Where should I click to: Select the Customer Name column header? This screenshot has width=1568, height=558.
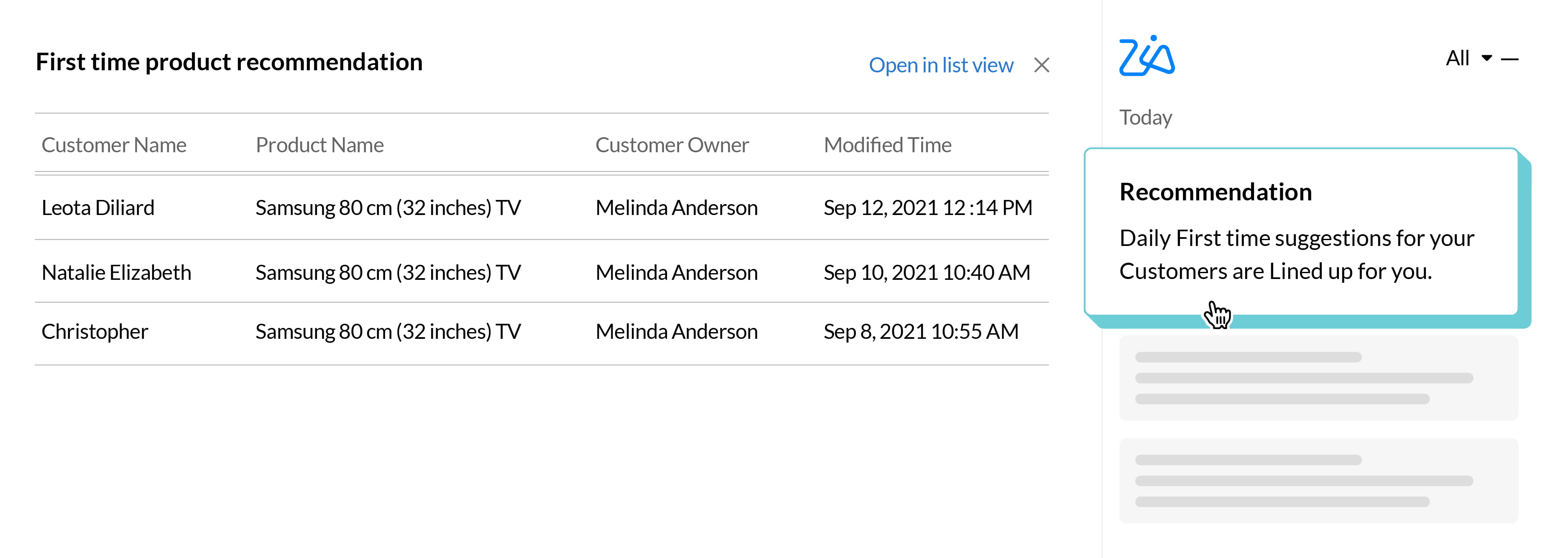click(x=114, y=145)
